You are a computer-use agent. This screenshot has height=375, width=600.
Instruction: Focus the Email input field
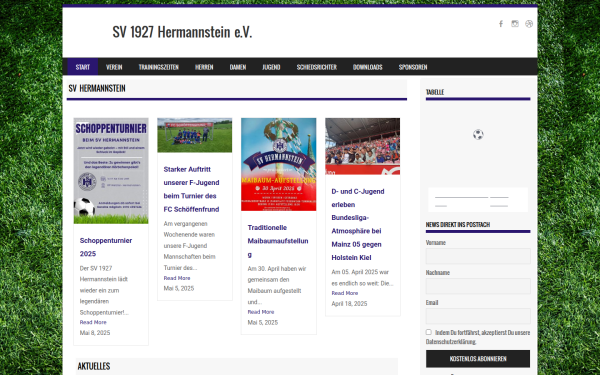click(x=478, y=316)
